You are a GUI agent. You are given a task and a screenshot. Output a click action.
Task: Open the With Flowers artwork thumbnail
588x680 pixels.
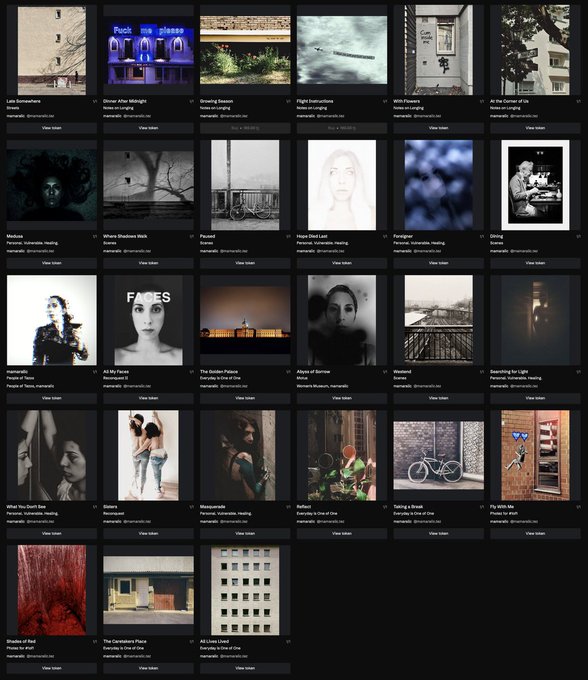[438, 50]
